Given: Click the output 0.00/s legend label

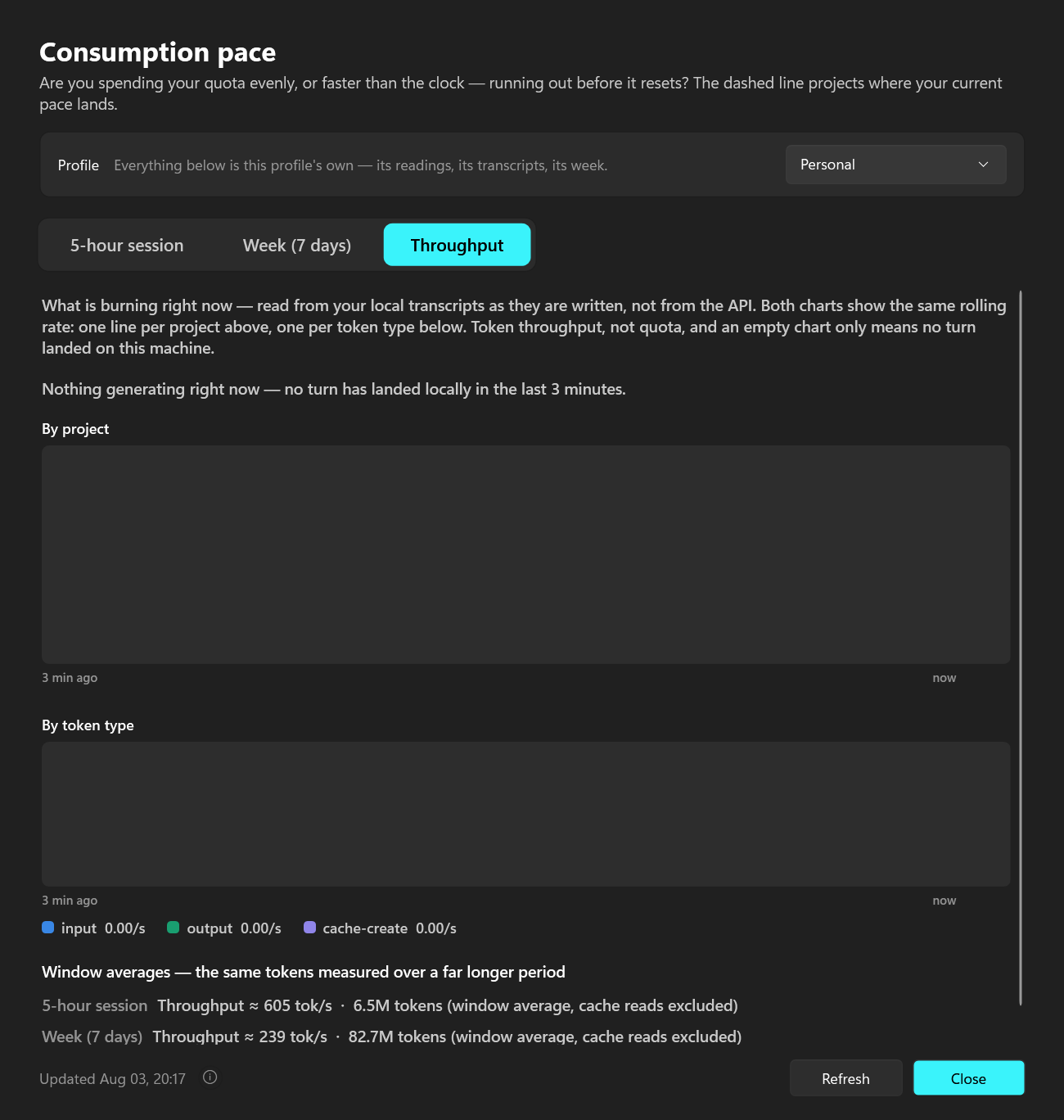Looking at the screenshot, I should 234,928.
